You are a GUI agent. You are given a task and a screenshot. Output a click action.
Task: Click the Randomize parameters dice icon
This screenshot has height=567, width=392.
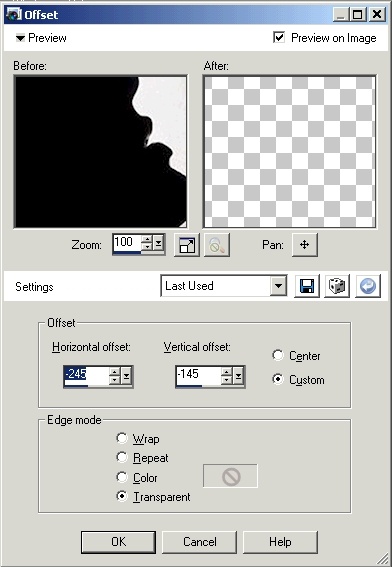click(x=337, y=286)
